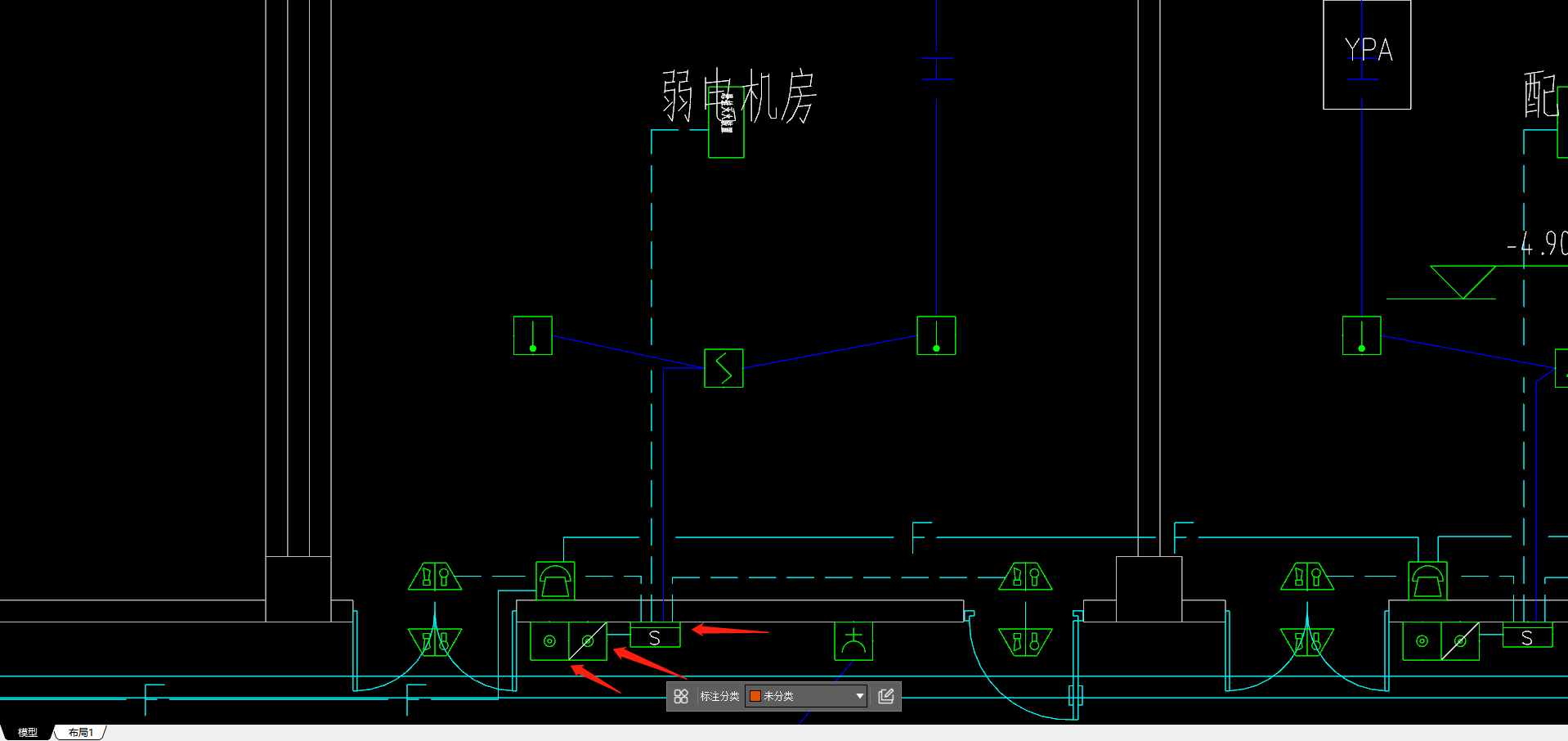The image size is (1568, 741).
Task: Select the green zigzag symbol box
Action: pos(724,368)
